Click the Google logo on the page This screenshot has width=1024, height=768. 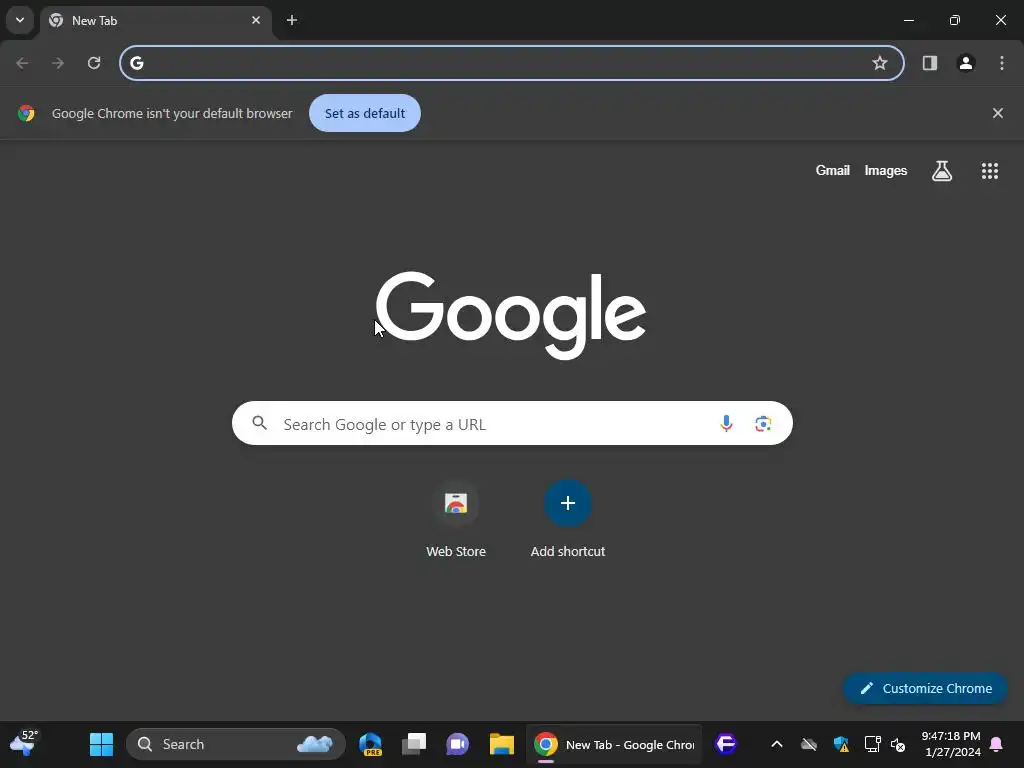click(511, 315)
